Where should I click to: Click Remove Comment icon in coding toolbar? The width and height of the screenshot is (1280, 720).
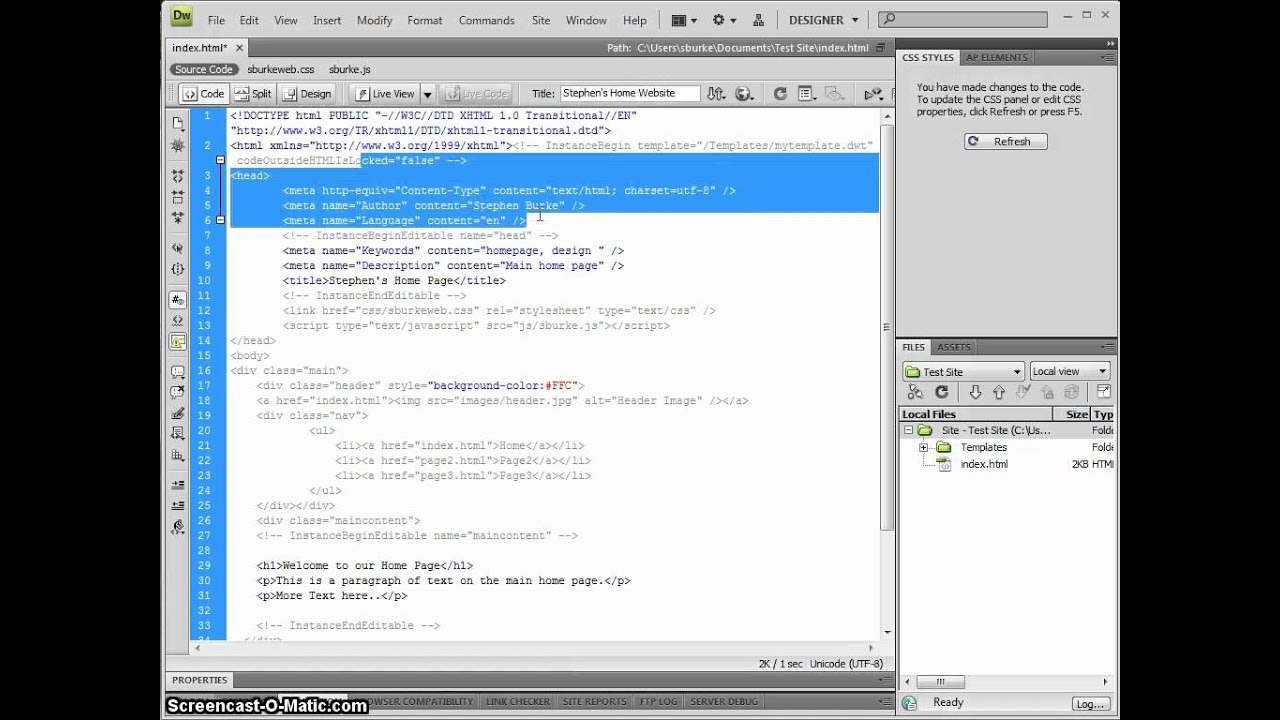click(178, 392)
